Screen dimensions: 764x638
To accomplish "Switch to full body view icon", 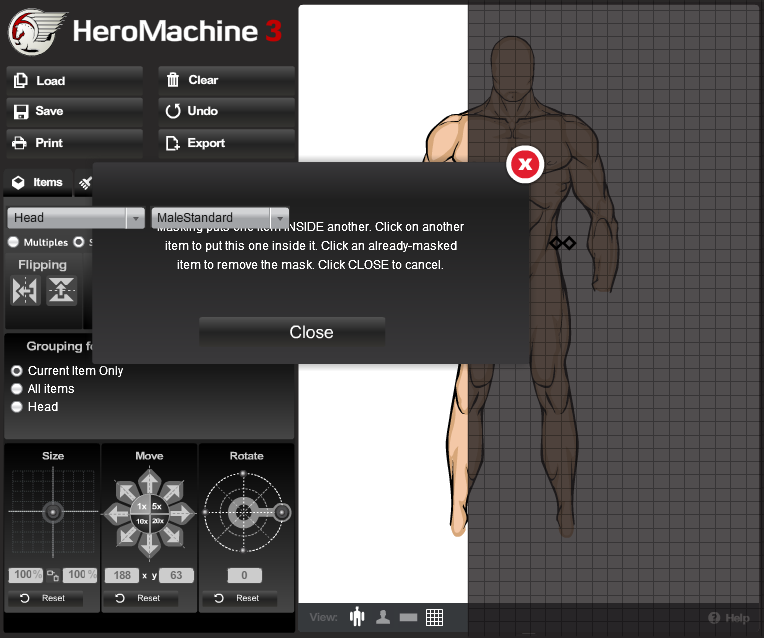I will pyautogui.click(x=357, y=617).
